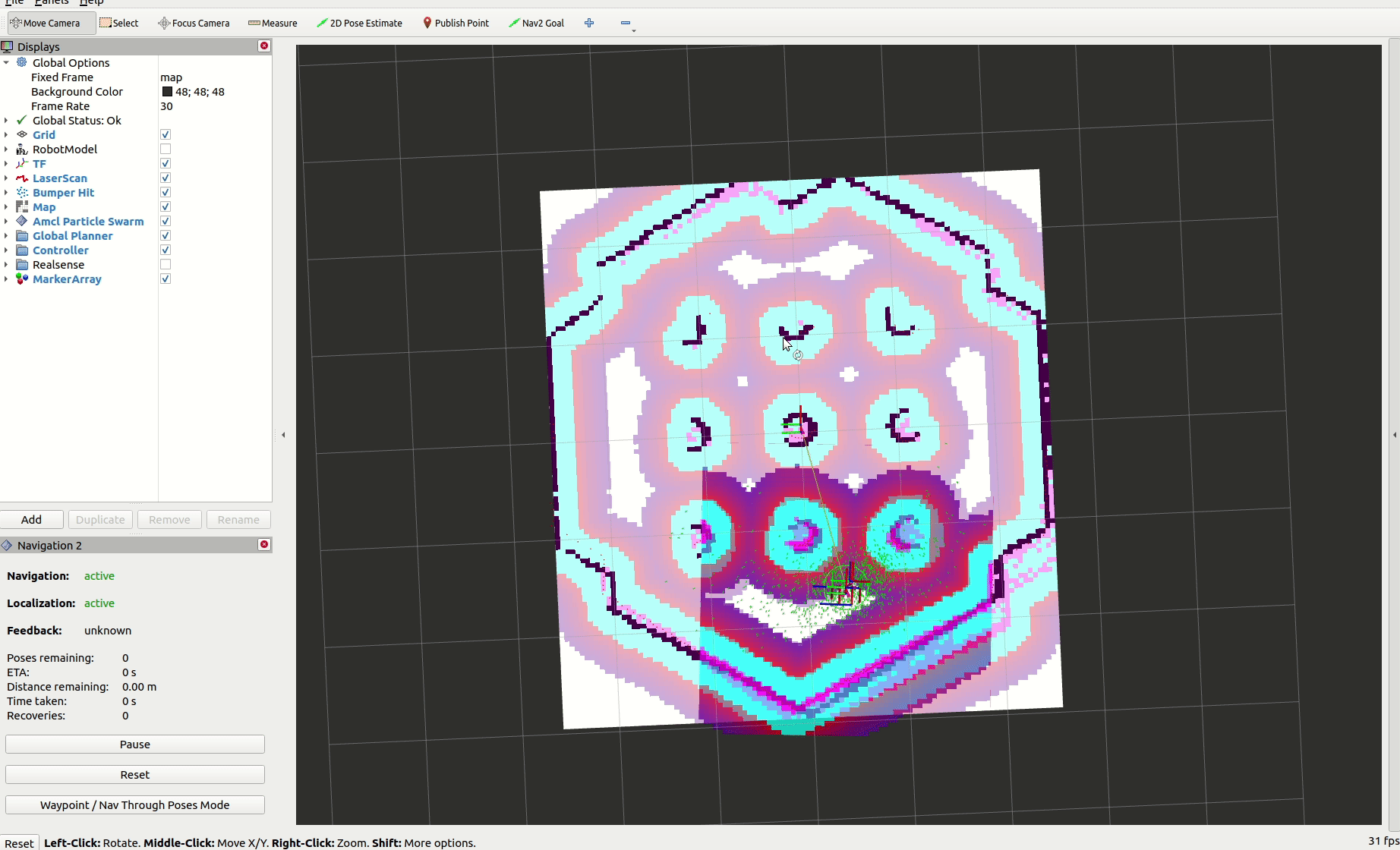Activate the Select tool
The width and height of the screenshot is (1400, 850).
(119, 23)
